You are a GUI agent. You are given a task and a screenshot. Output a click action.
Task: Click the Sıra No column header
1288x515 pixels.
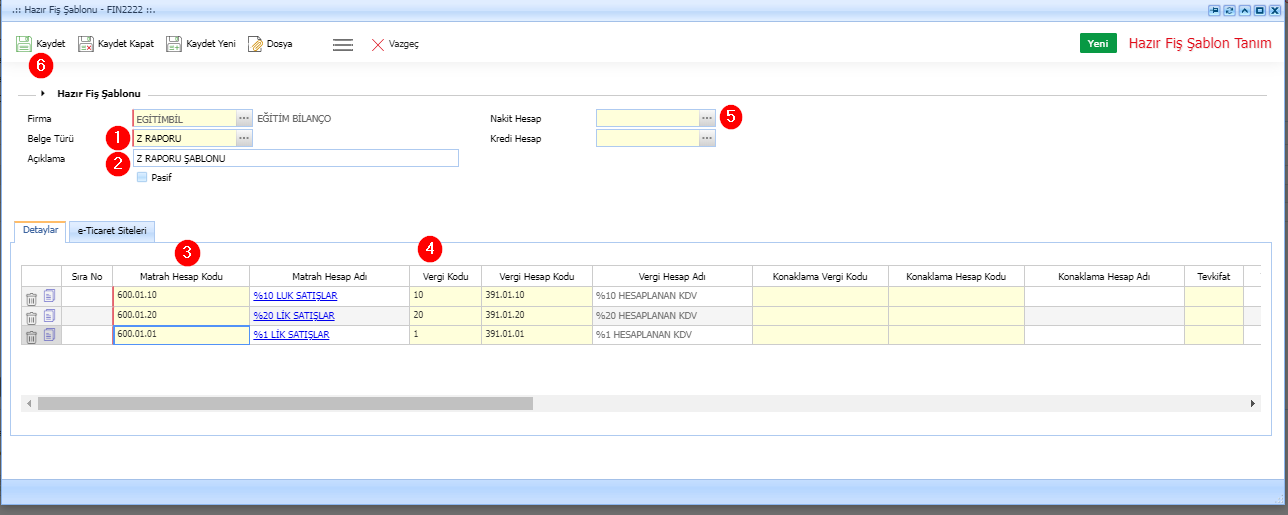click(87, 276)
